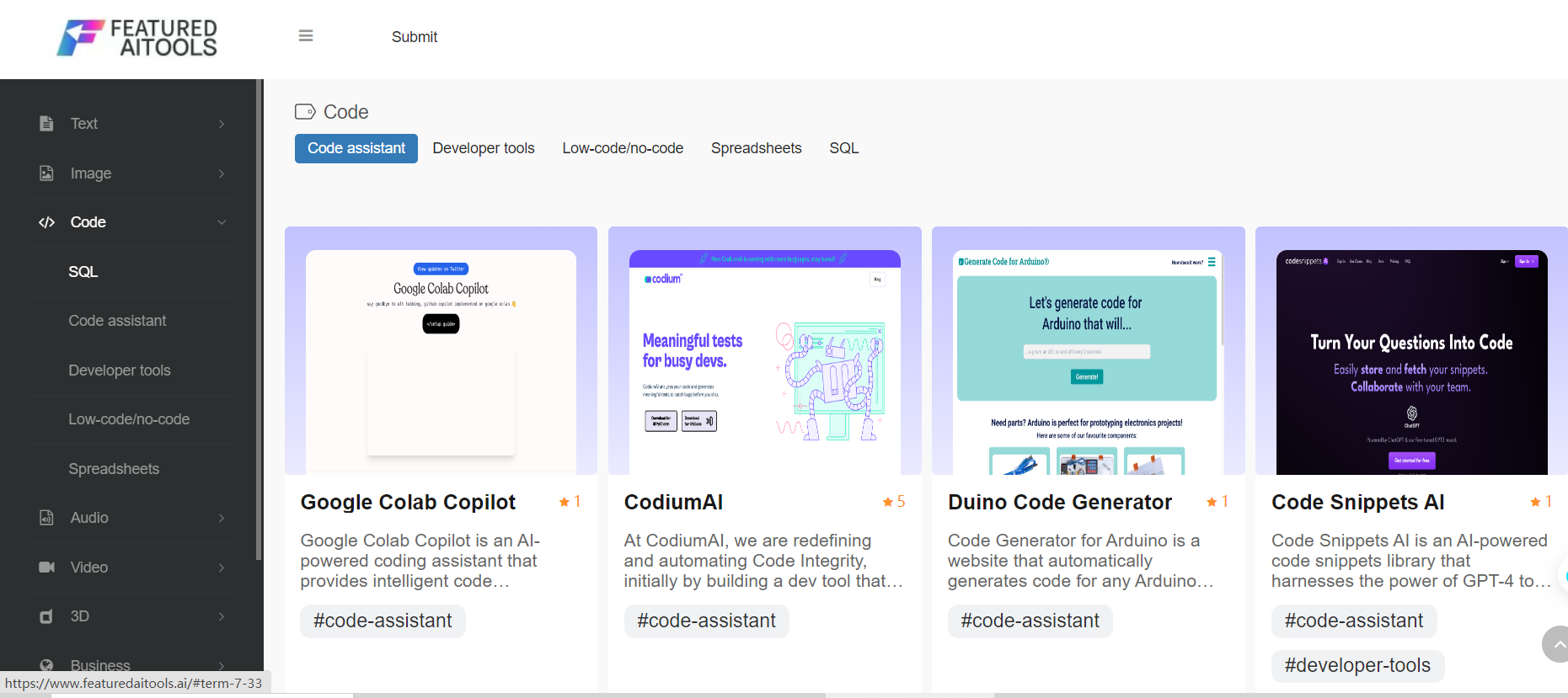Click #code-assistant tag under Duino Code Generator
The image size is (1568, 698).
(1030, 621)
